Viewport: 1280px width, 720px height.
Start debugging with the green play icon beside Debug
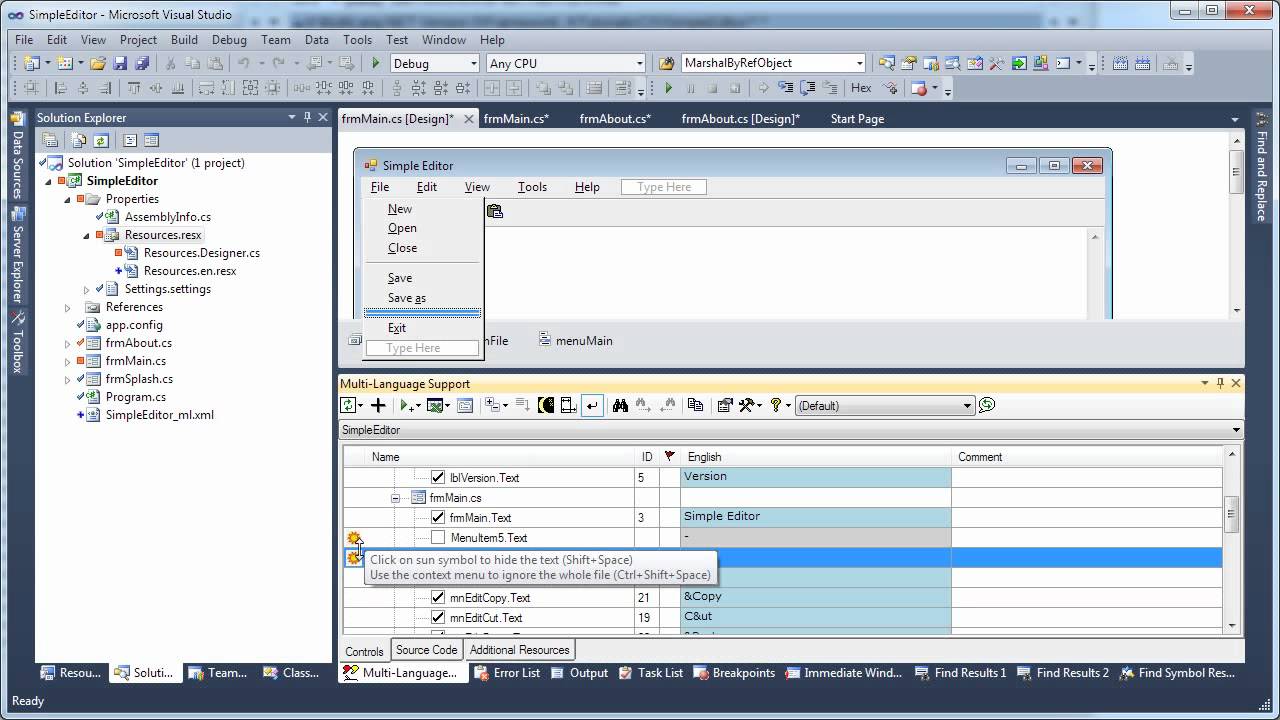point(376,63)
